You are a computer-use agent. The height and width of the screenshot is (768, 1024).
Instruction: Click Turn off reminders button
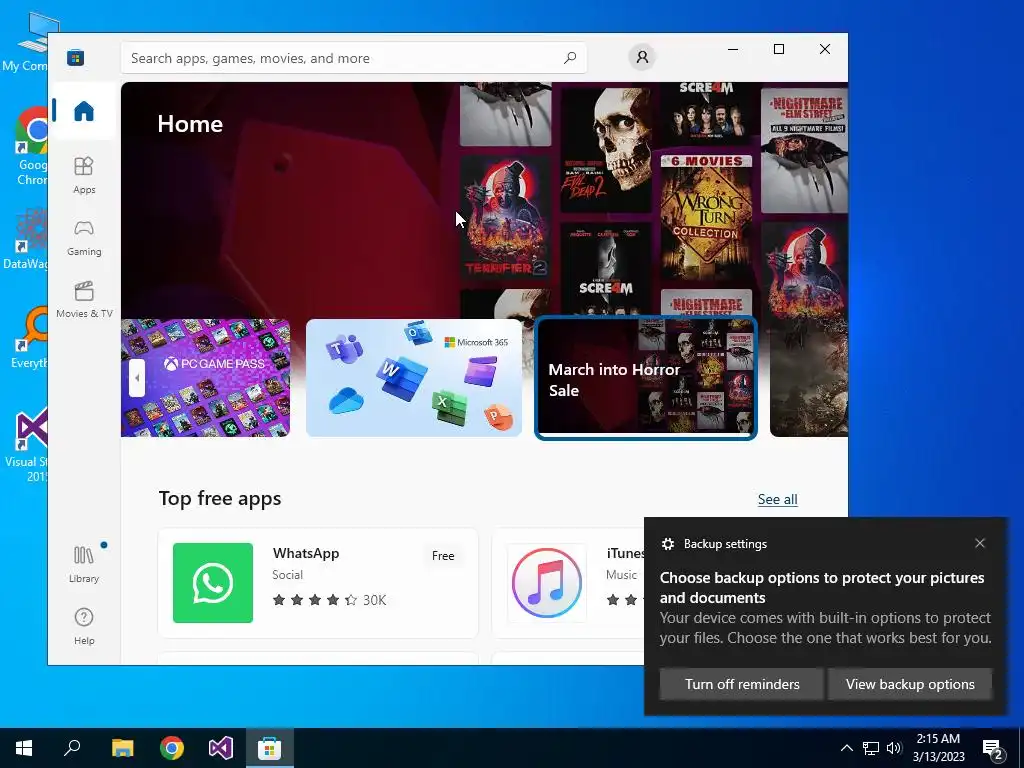(x=742, y=684)
